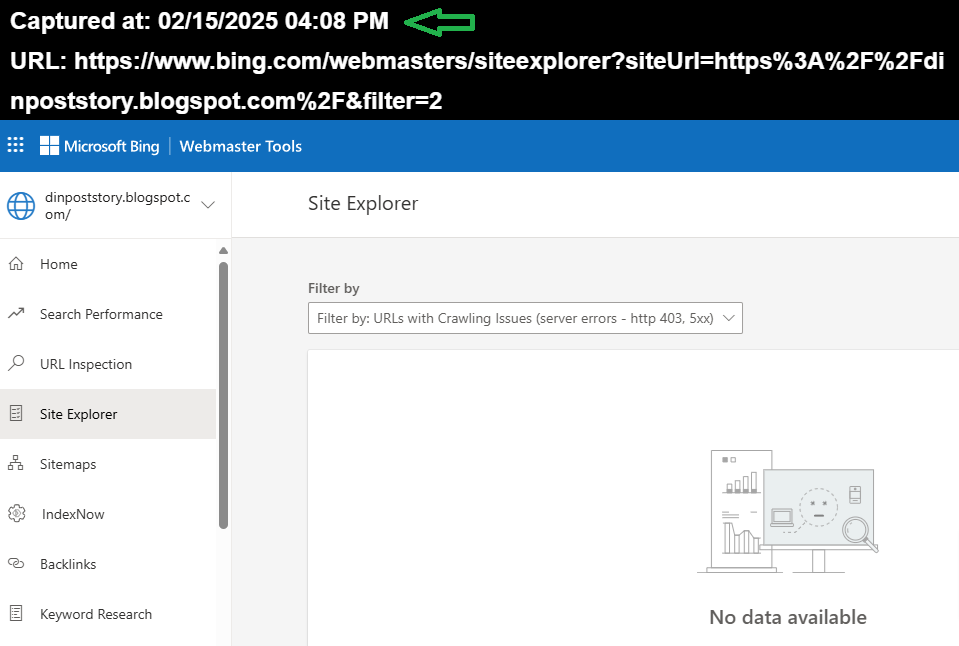Screen dimensions: 959x646
Task: Click the Sitemaps hierarchy icon
Action: [x=16, y=464]
